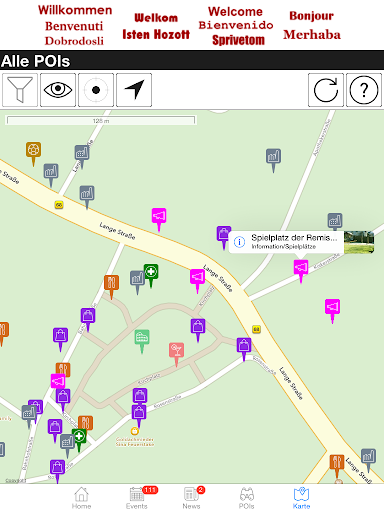This screenshot has width=384, height=512.
Task: Tap the cocktail glass bar pin
Action: click(176, 354)
